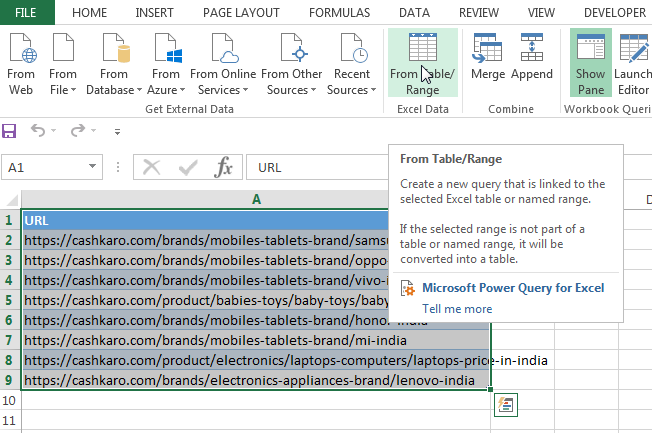This screenshot has height=433, width=652.
Task: Click row 7 header
Action: (10, 340)
